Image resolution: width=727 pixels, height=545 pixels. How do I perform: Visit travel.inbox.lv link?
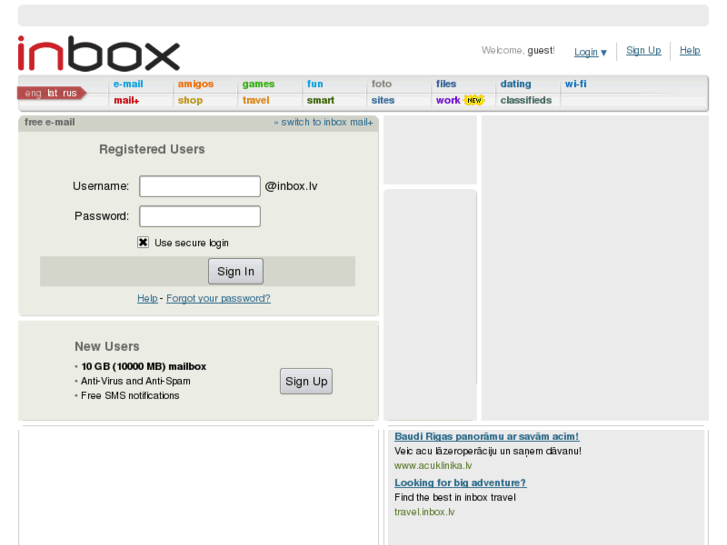pyautogui.click(x=424, y=512)
